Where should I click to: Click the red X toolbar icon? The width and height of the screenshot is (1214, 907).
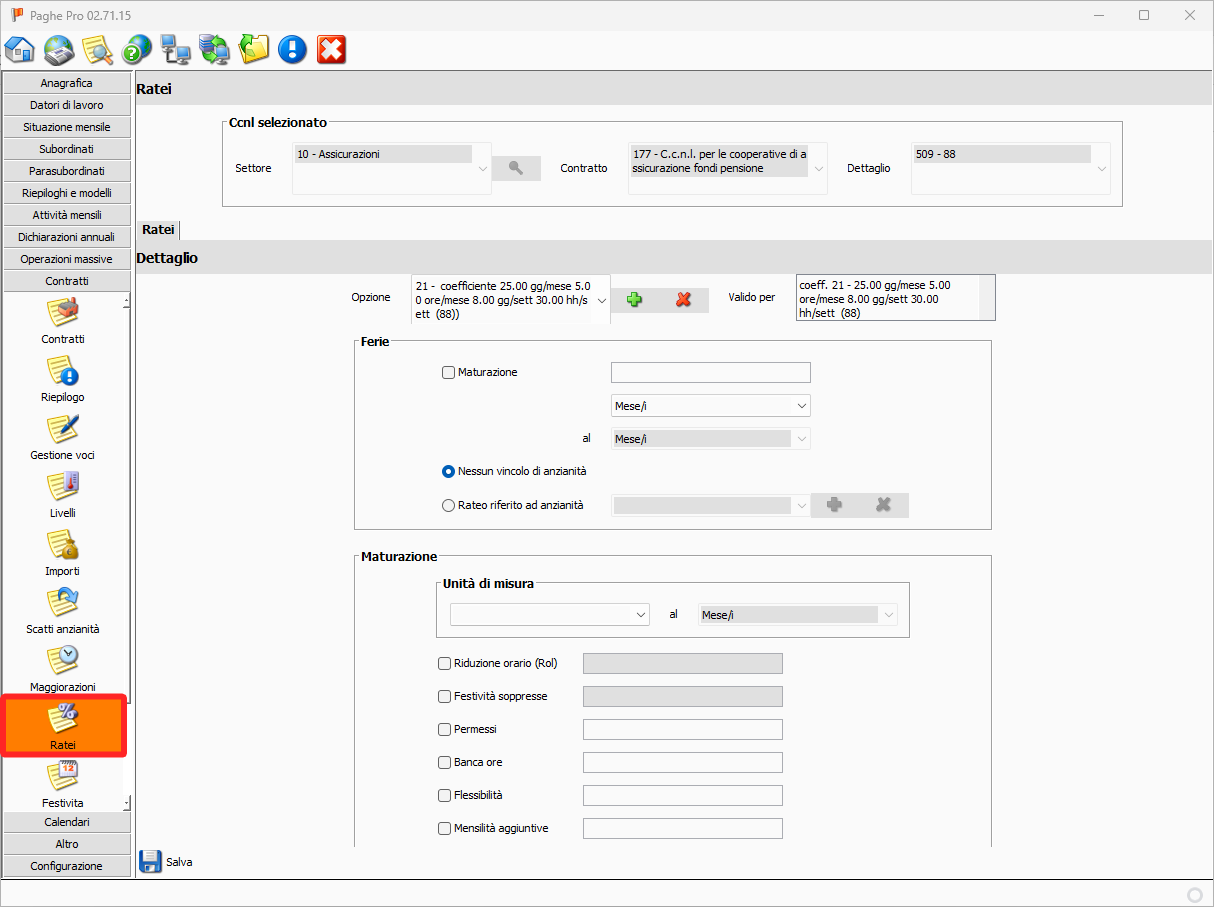coord(331,49)
